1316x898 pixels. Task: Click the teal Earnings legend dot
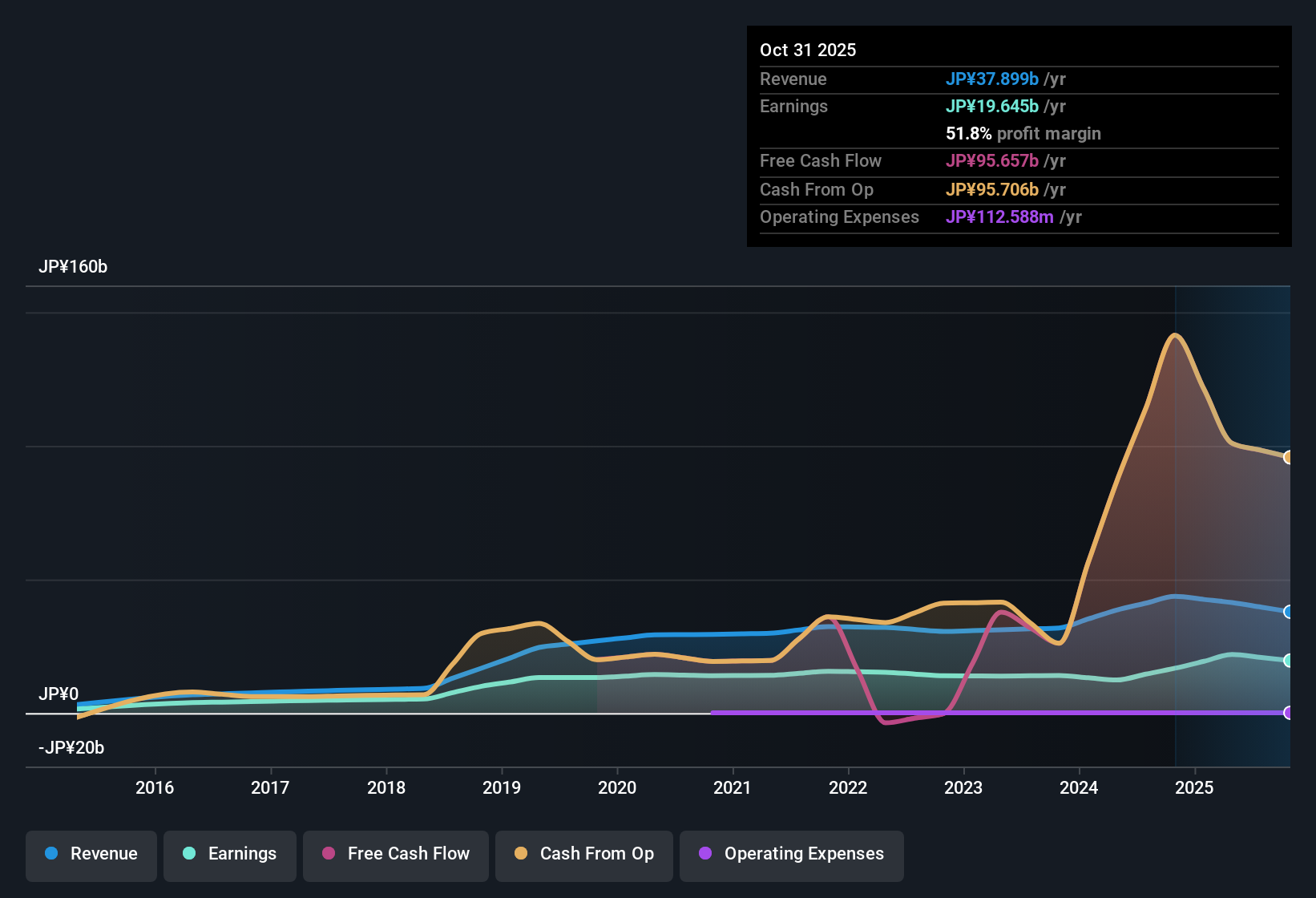189,854
